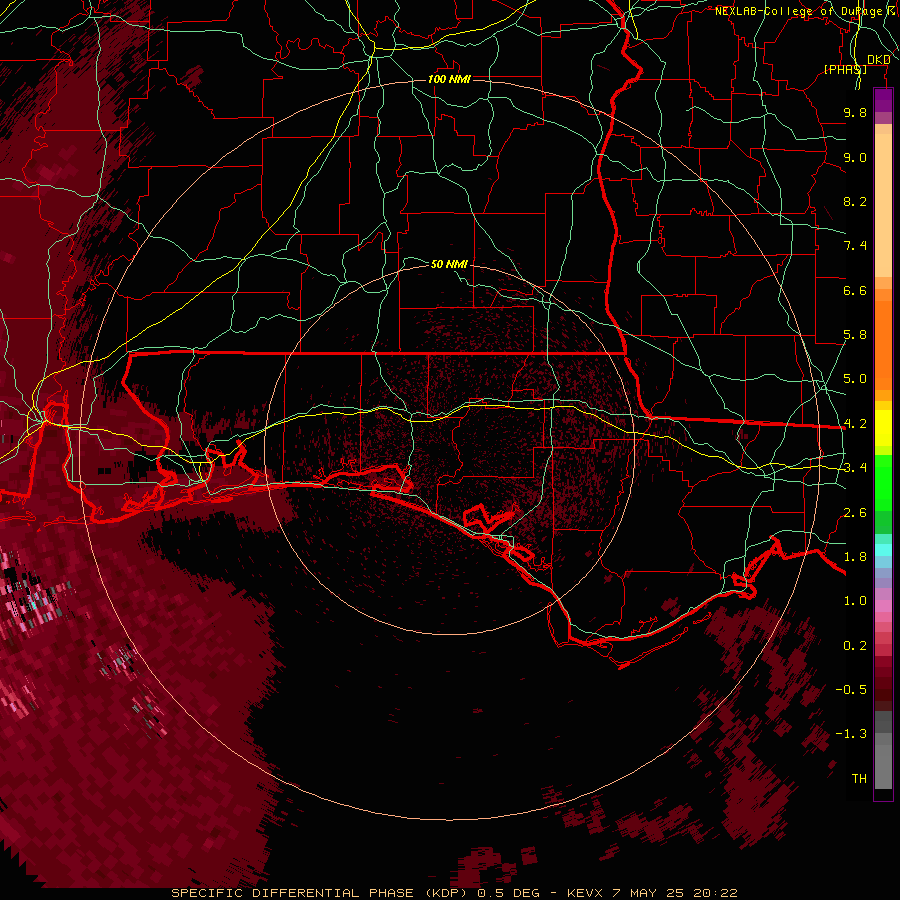
Task: Click the 8.2 scale value label
Action: tap(855, 201)
